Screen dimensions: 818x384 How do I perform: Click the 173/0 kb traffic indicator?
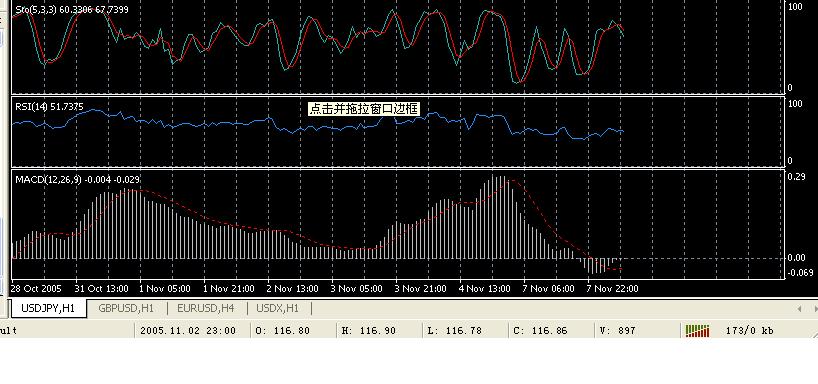749,331
